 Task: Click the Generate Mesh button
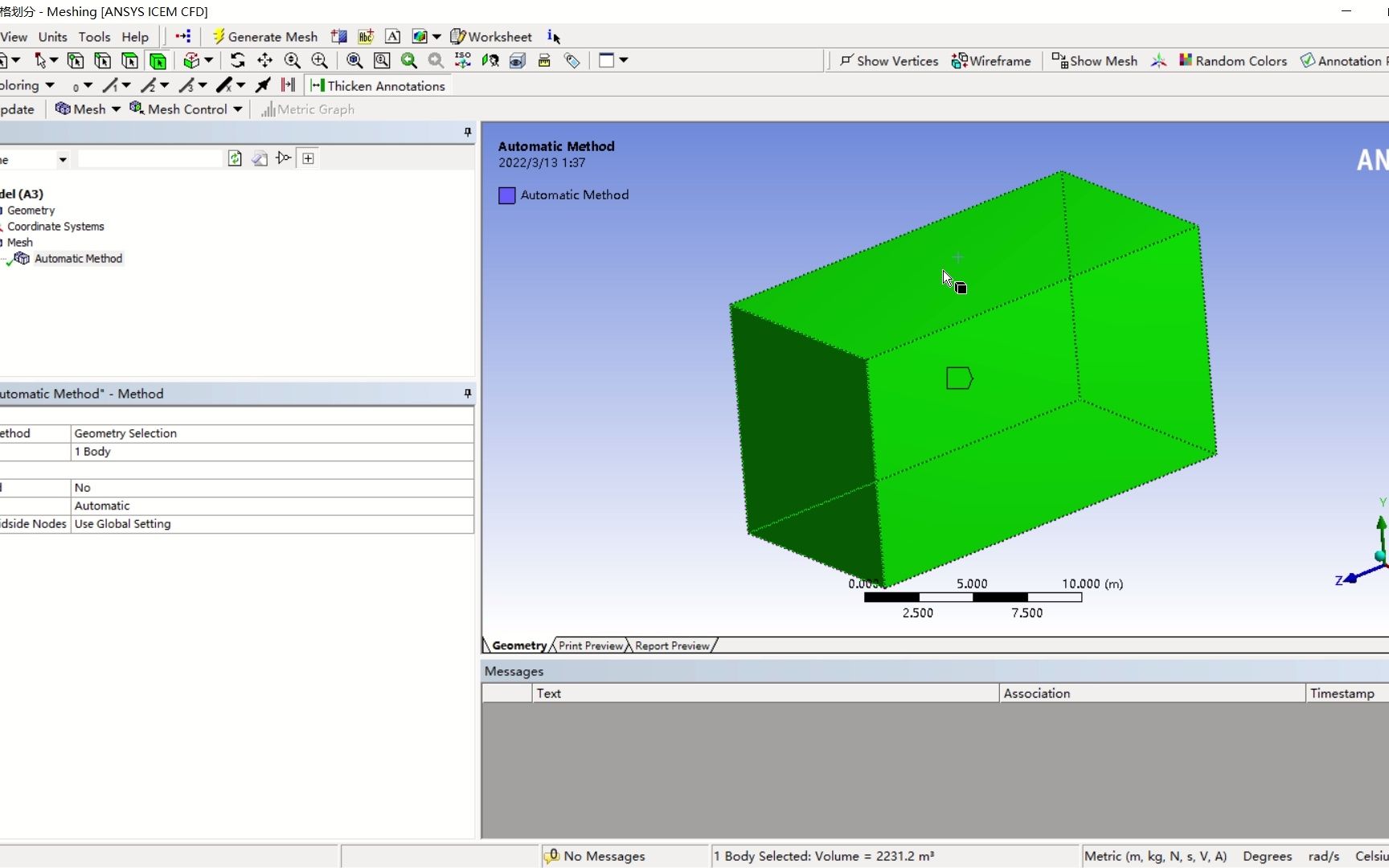coord(265,36)
